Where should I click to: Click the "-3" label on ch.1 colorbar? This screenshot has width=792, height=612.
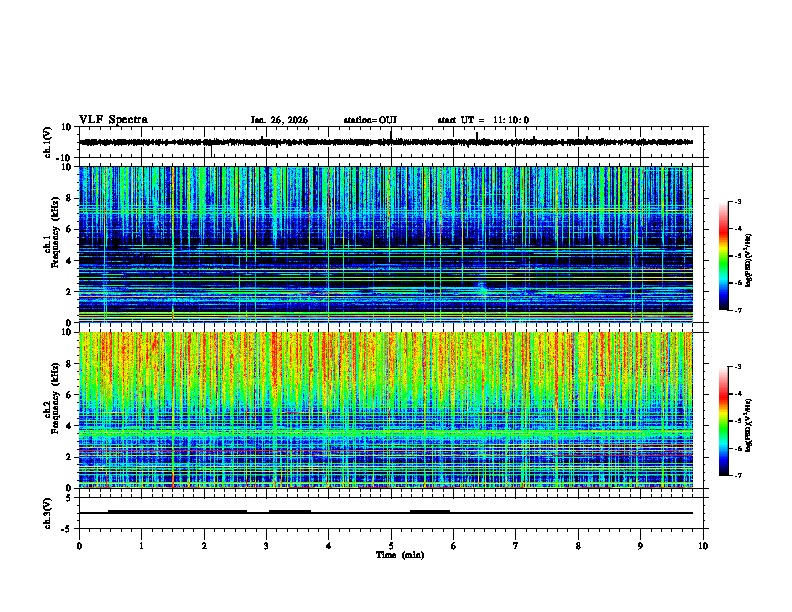tap(737, 201)
